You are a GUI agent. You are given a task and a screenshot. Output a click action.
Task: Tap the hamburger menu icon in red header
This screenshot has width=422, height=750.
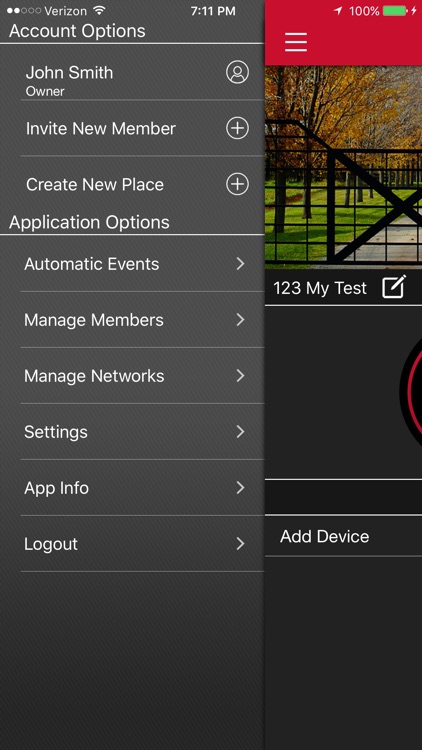click(296, 43)
